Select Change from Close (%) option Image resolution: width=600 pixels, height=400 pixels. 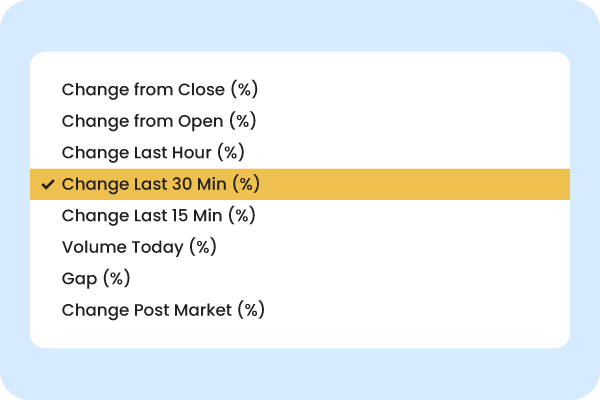[x=160, y=89]
